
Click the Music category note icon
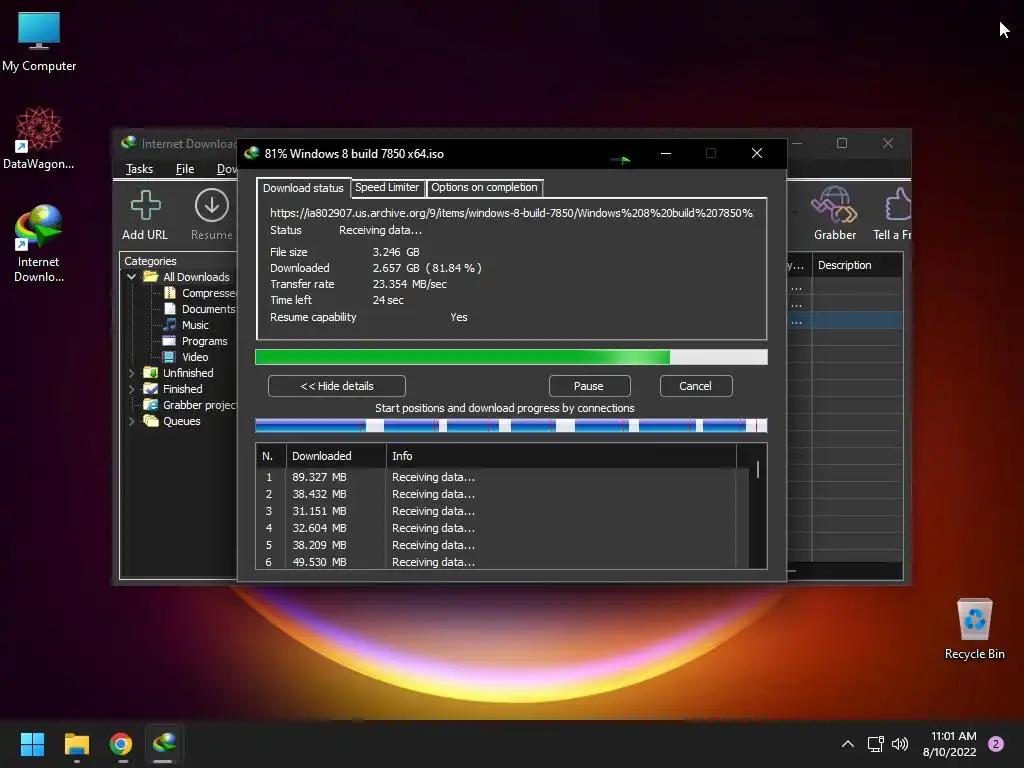170,325
